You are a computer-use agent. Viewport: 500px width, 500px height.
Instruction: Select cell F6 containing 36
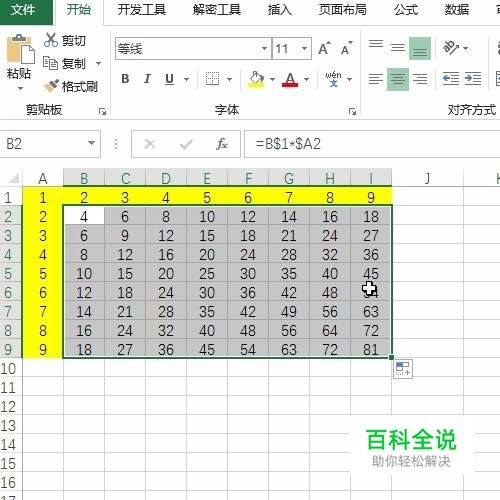(248, 292)
